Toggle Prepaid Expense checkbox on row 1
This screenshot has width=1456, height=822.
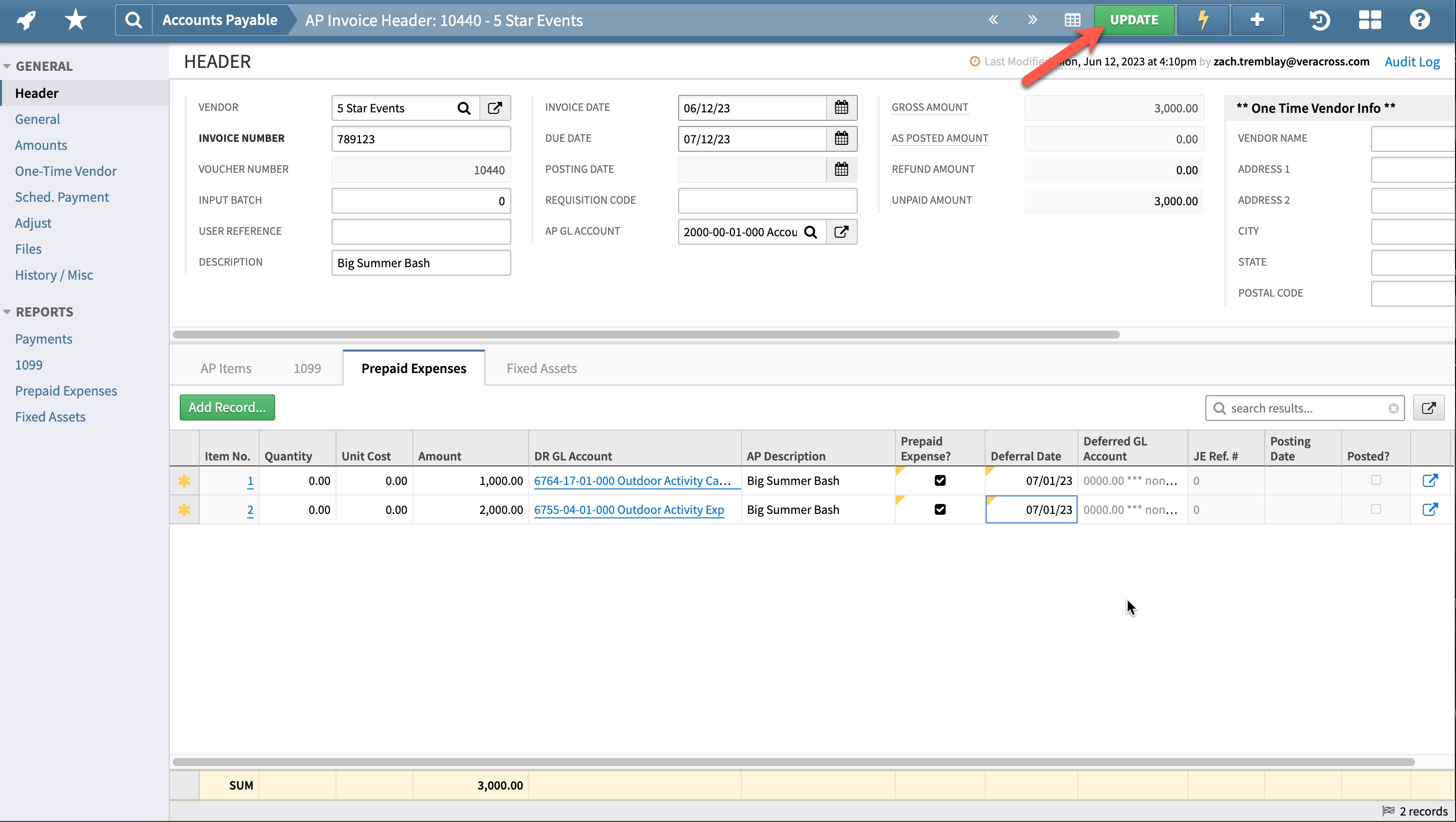[940, 480]
